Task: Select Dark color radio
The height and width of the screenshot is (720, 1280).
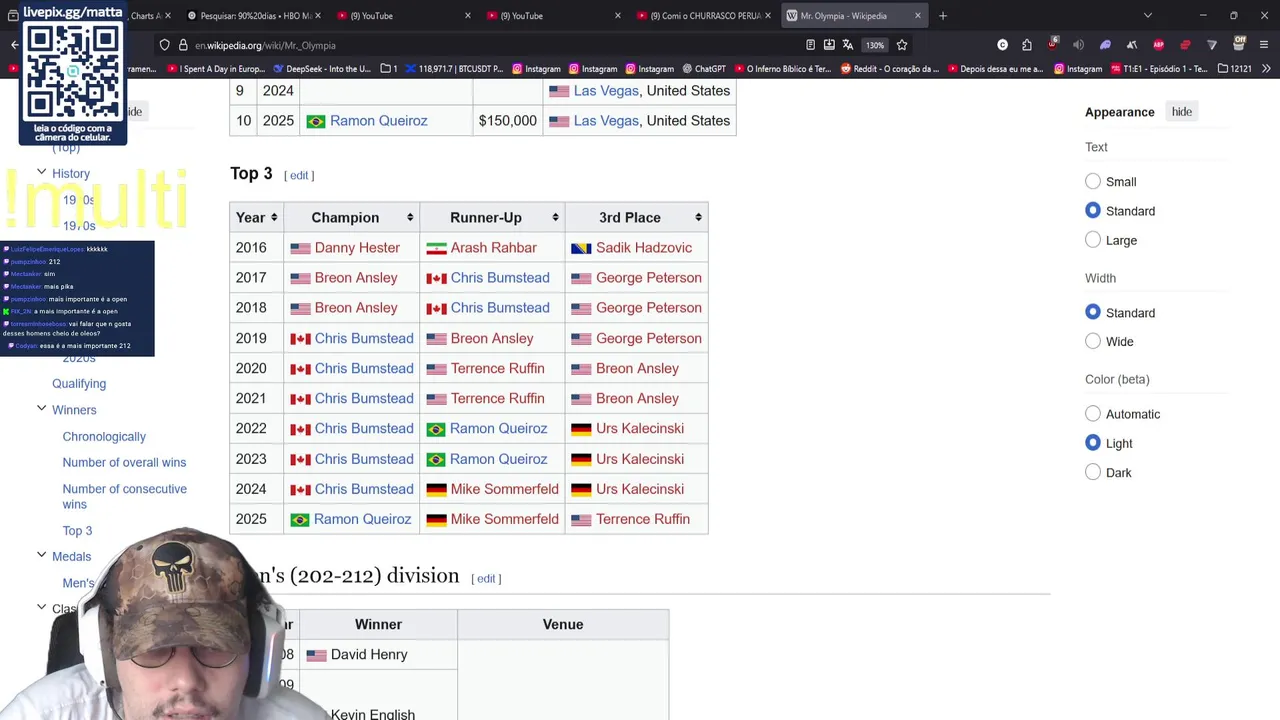Action: 1093,473
